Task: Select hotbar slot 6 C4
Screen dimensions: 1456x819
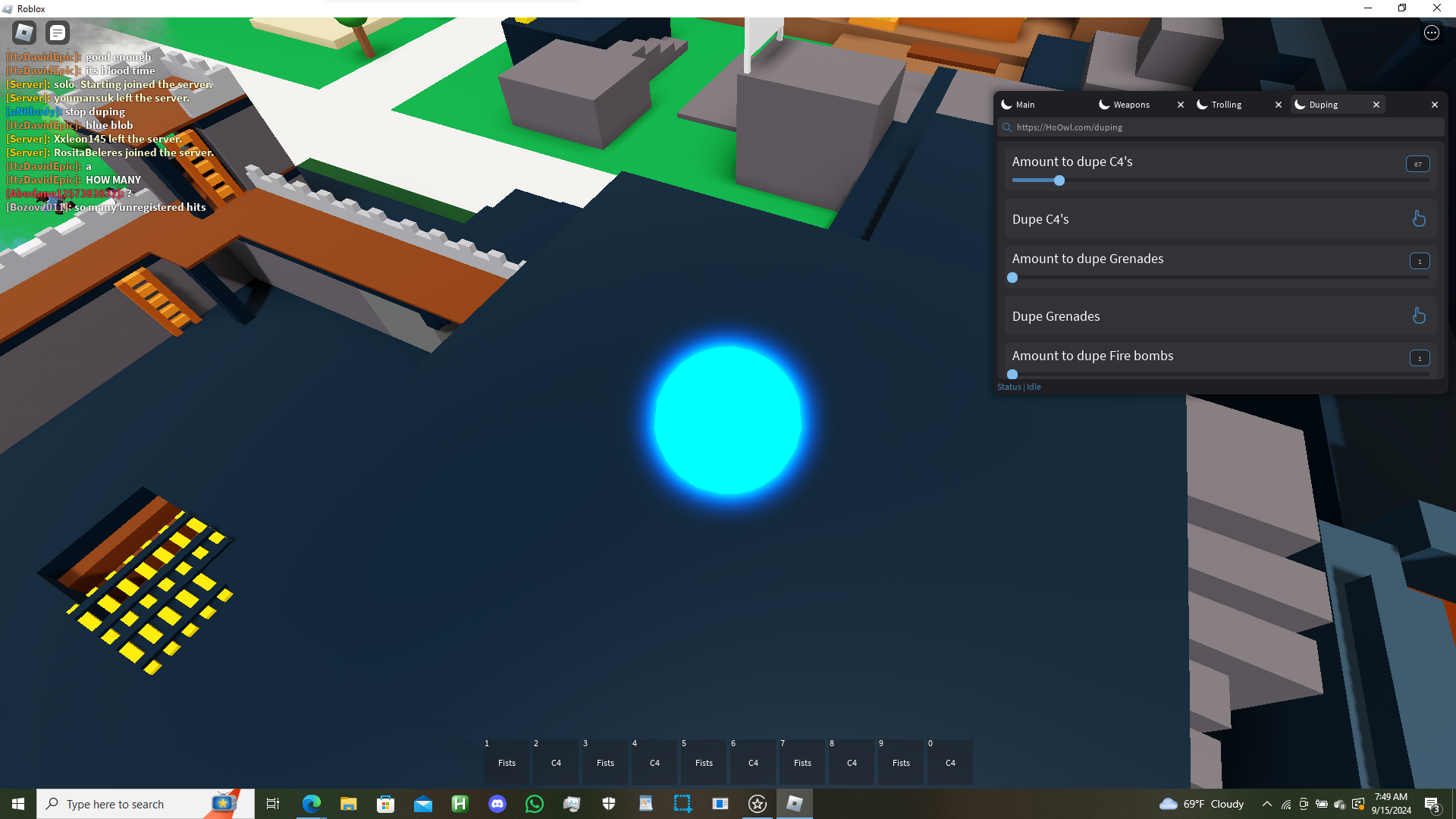Action: pyautogui.click(x=753, y=762)
